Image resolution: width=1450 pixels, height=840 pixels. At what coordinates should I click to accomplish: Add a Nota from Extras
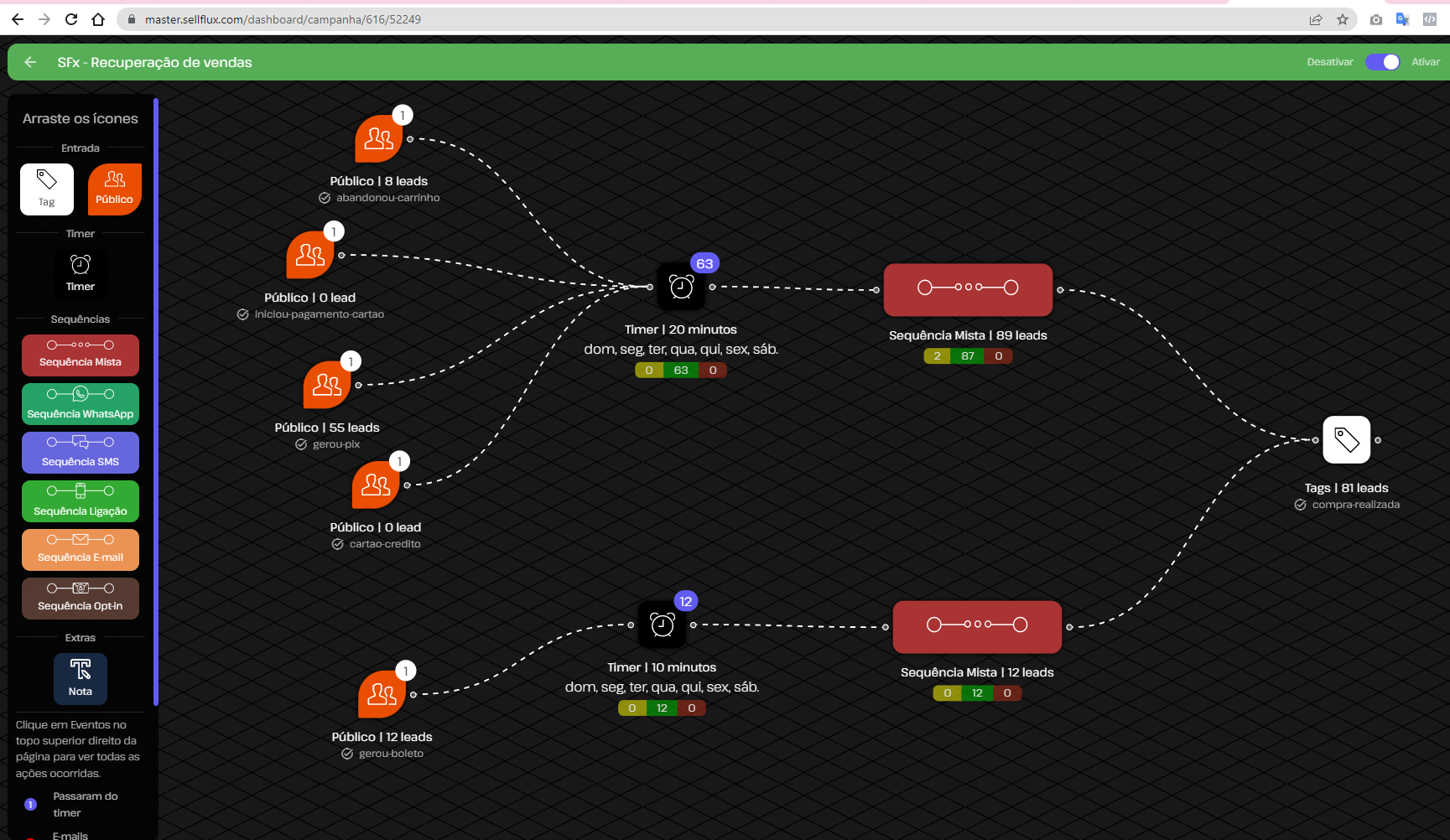[81, 678]
